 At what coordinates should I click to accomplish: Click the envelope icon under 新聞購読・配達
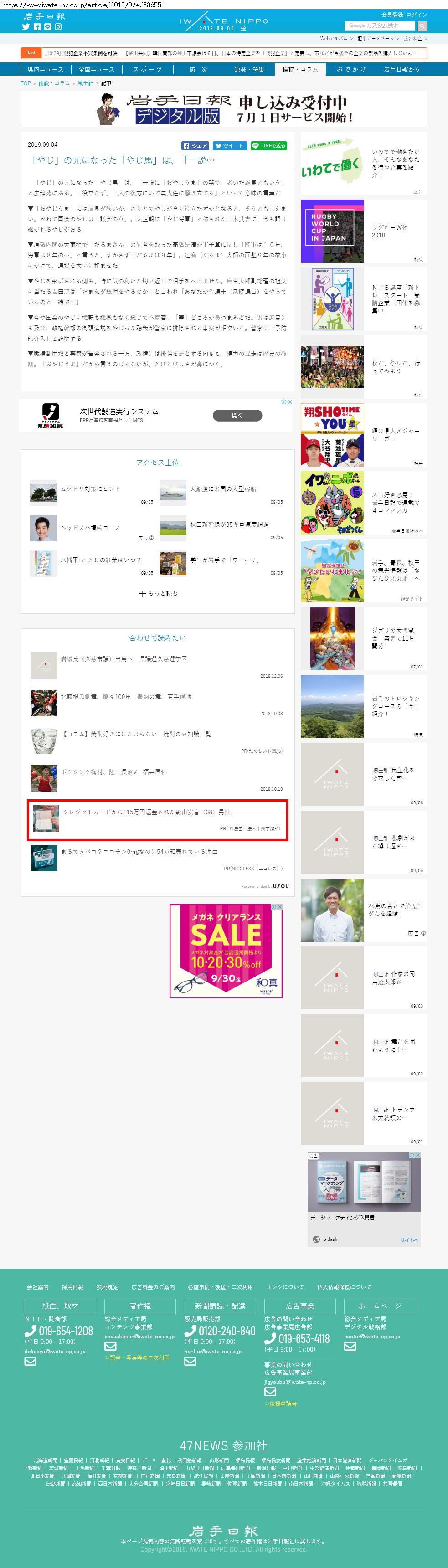(191, 1361)
